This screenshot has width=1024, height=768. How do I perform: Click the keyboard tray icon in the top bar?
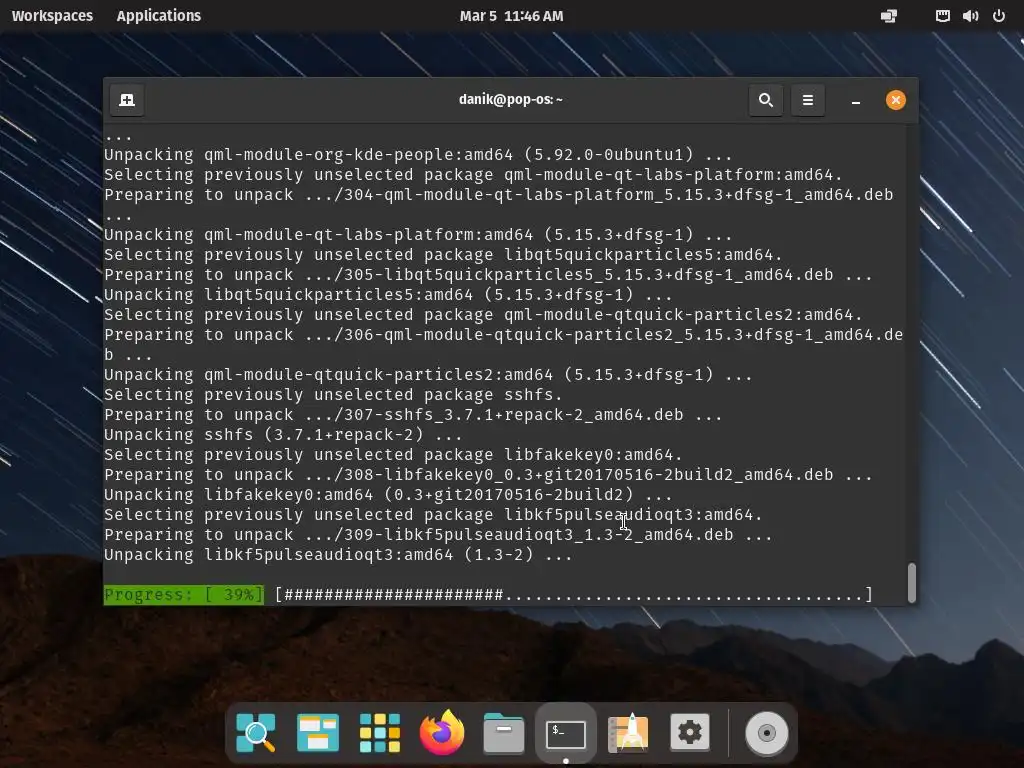[x=942, y=16]
